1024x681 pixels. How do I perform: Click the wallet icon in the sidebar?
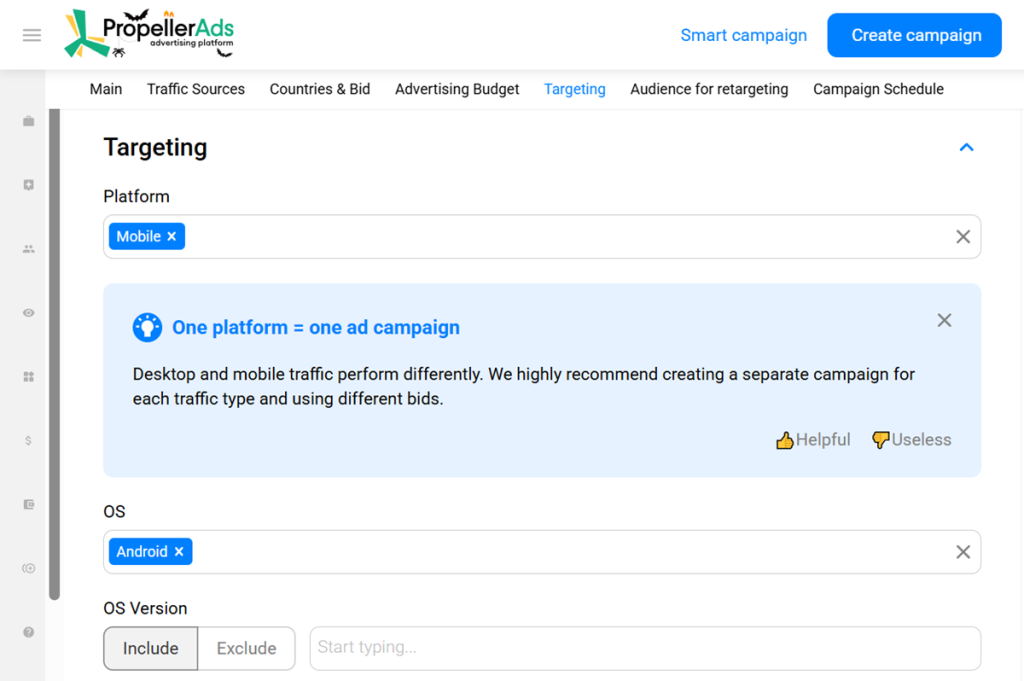[29, 505]
